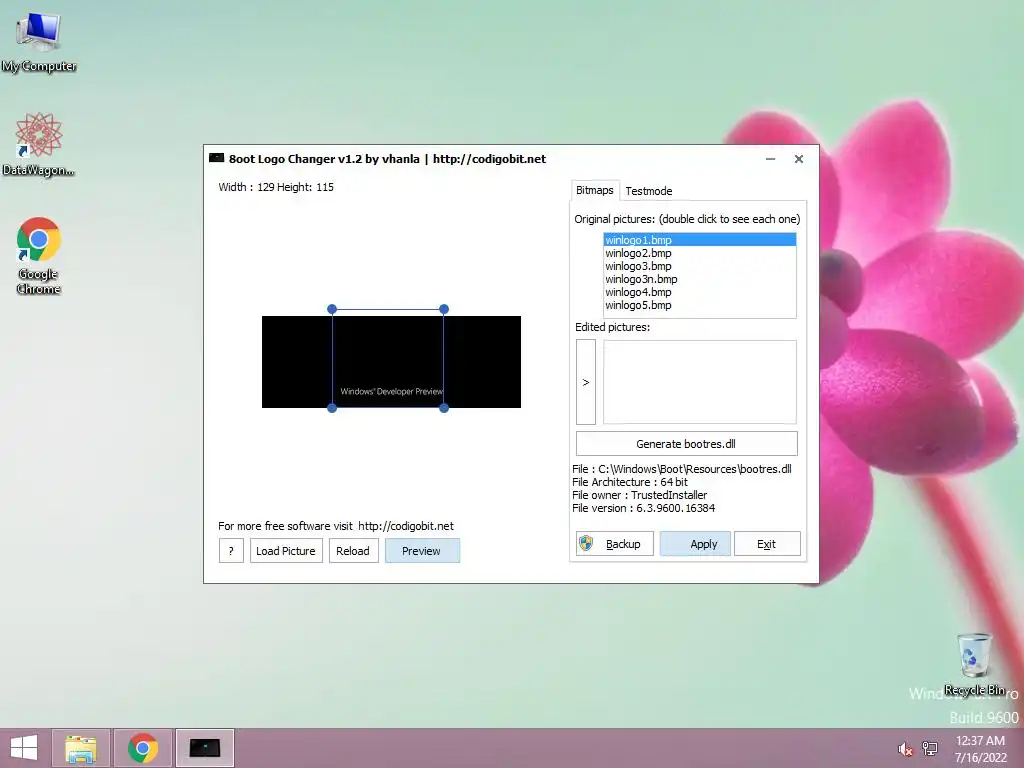The image size is (1024, 768).
Task: Click 'File owner : TrustedInstaller' text
Action: pos(639,495)
